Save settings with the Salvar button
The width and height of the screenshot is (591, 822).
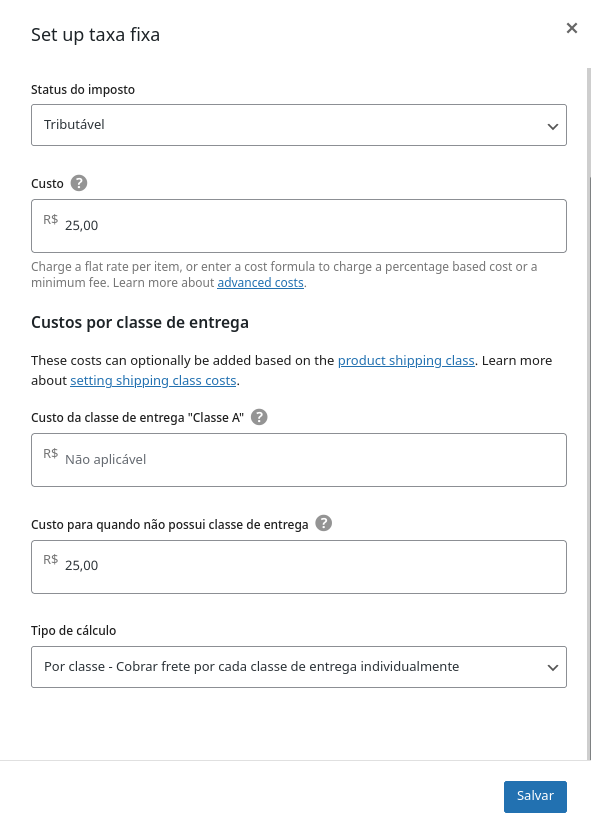[535, 796]
